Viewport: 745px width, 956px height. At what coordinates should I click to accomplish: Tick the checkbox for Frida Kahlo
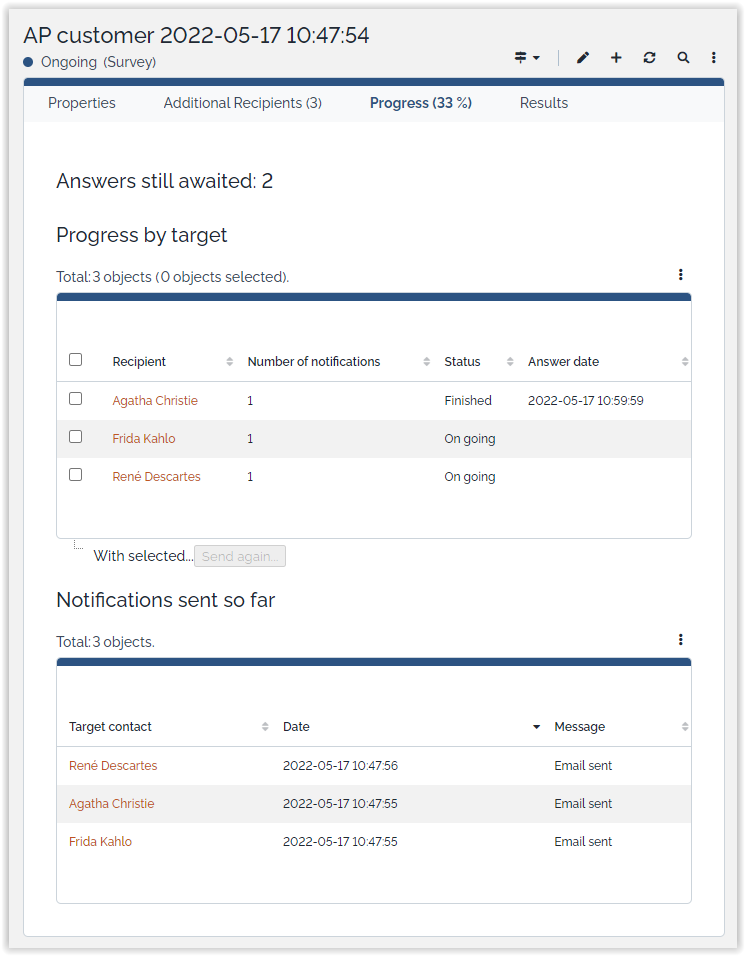[x=75, y=437]
